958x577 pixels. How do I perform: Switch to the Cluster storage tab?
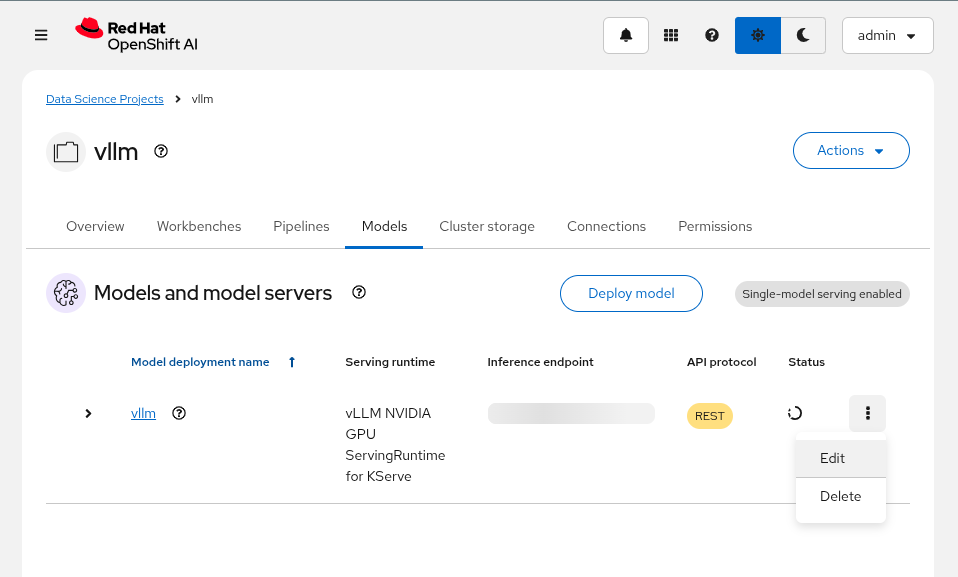[487, 226]
